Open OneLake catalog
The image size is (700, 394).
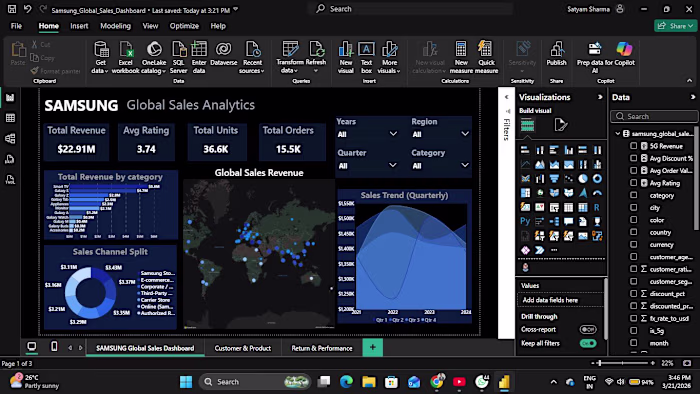point(154,57)
